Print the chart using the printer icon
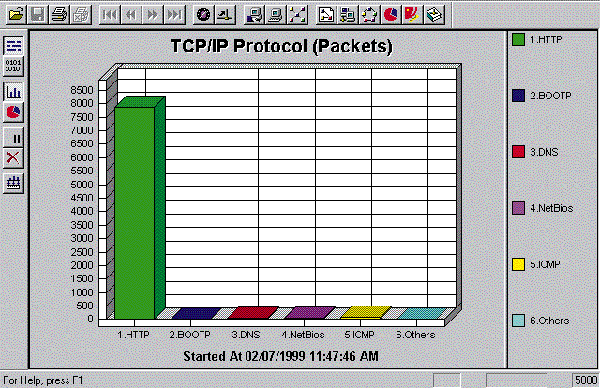Image resolution: width=600 pixels, height=388 pixels. (x=59, y=15)
